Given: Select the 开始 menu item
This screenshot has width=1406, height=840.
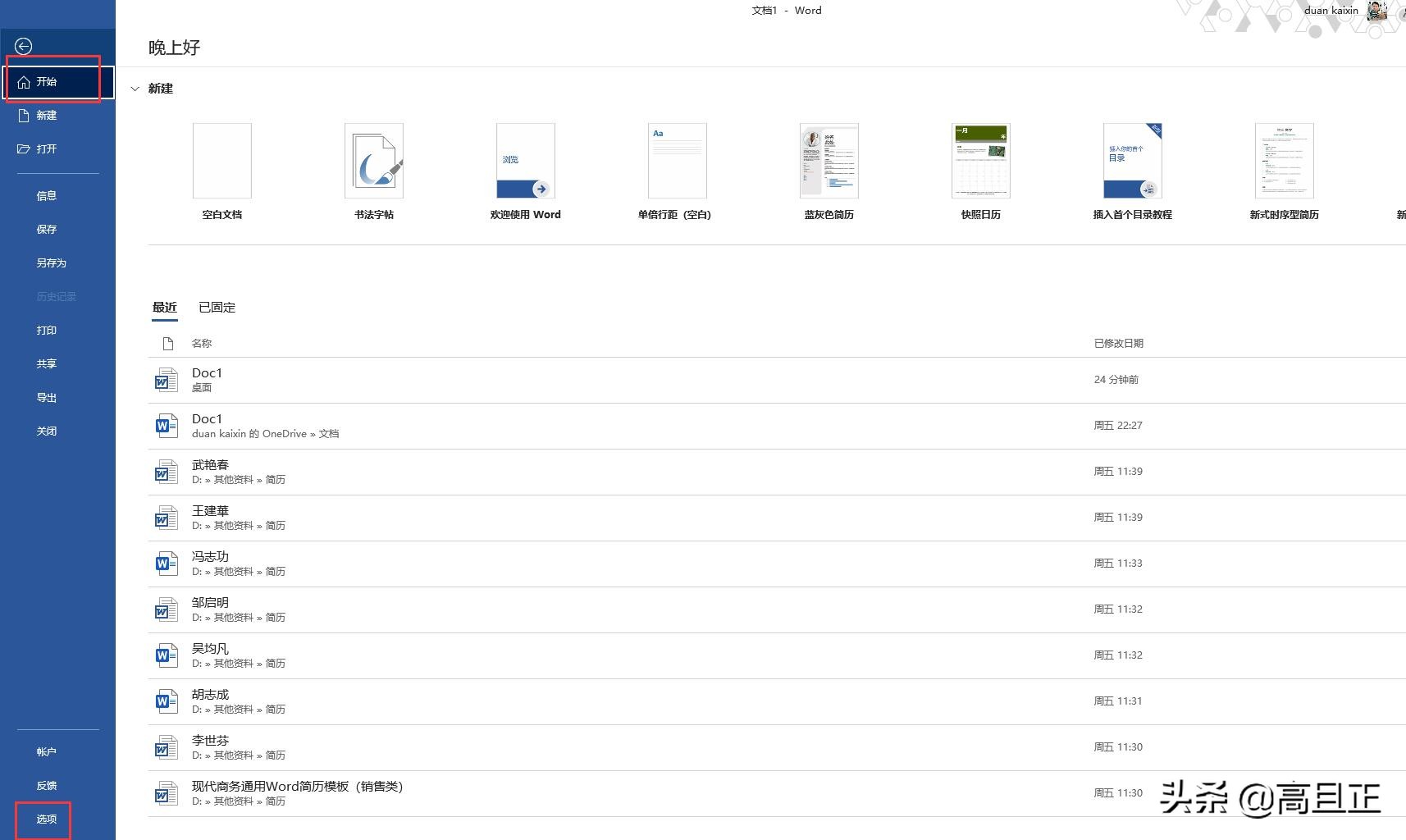Looking at the screenshot, I should [x=57, y=82].
